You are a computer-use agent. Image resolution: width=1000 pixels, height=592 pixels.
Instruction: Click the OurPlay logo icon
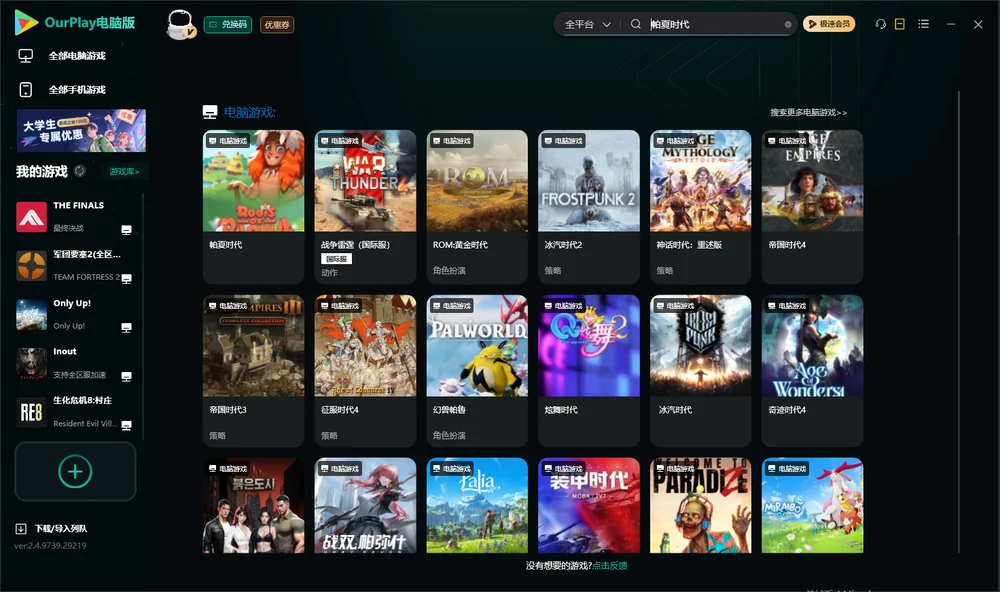pos(26,22)
